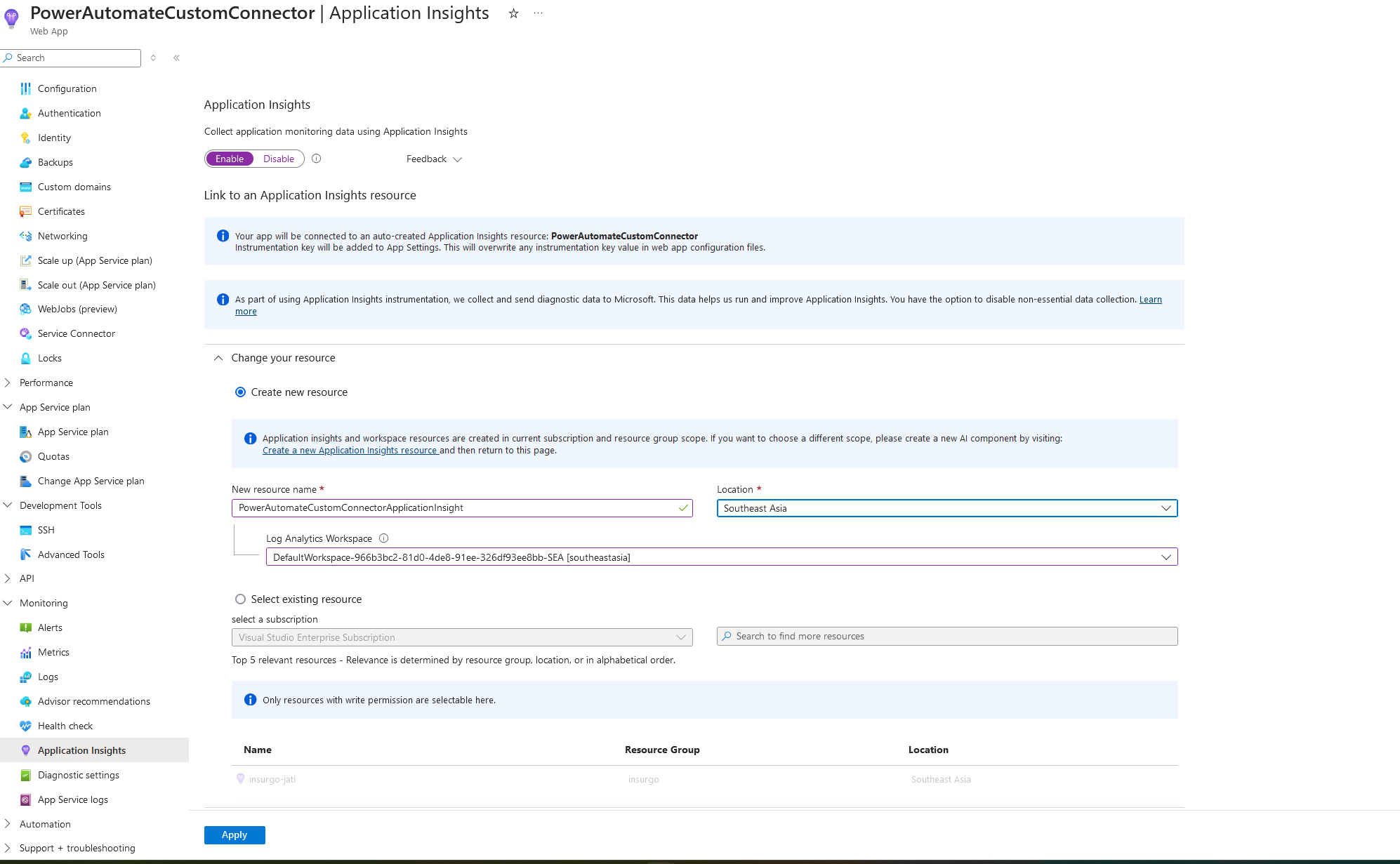Click the info icon next to Enable/Disable
Screen dimensions: 1400x864
(x=317, y=159)
